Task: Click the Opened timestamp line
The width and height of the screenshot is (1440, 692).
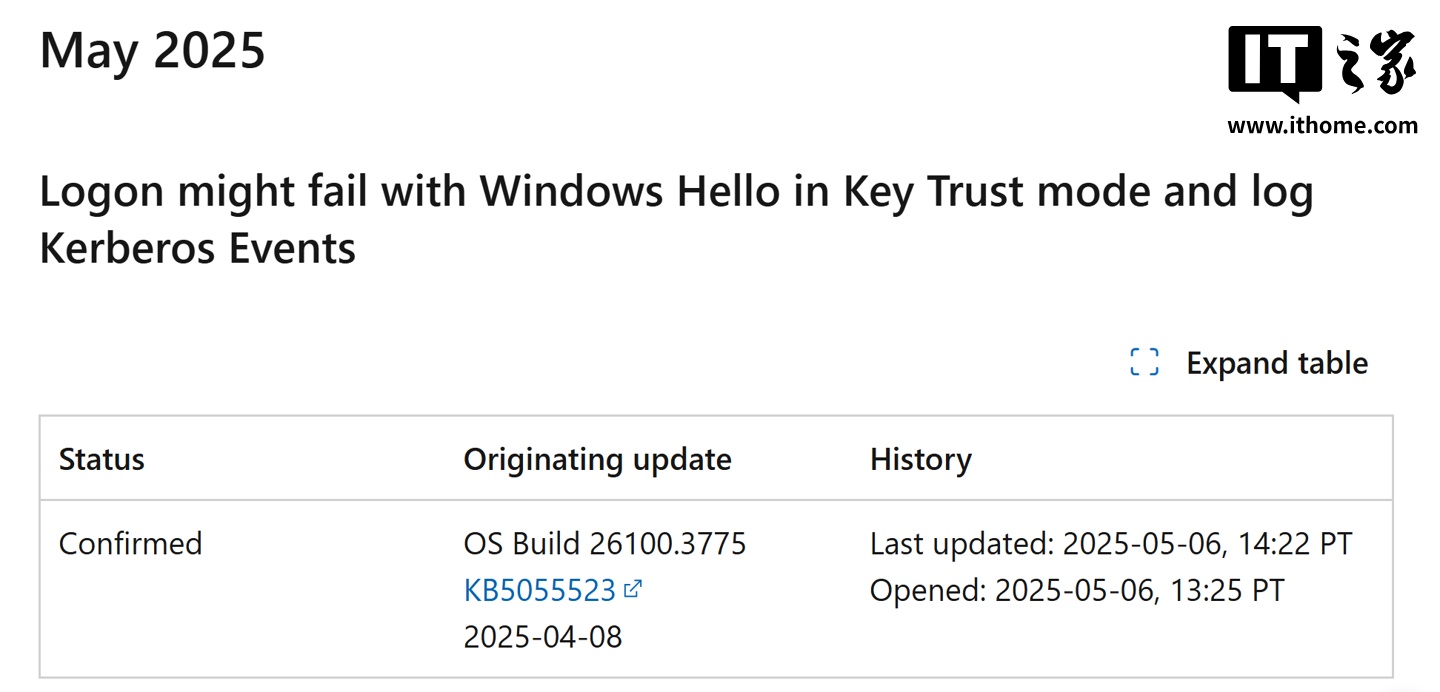Action: (x=1077, y=590)
